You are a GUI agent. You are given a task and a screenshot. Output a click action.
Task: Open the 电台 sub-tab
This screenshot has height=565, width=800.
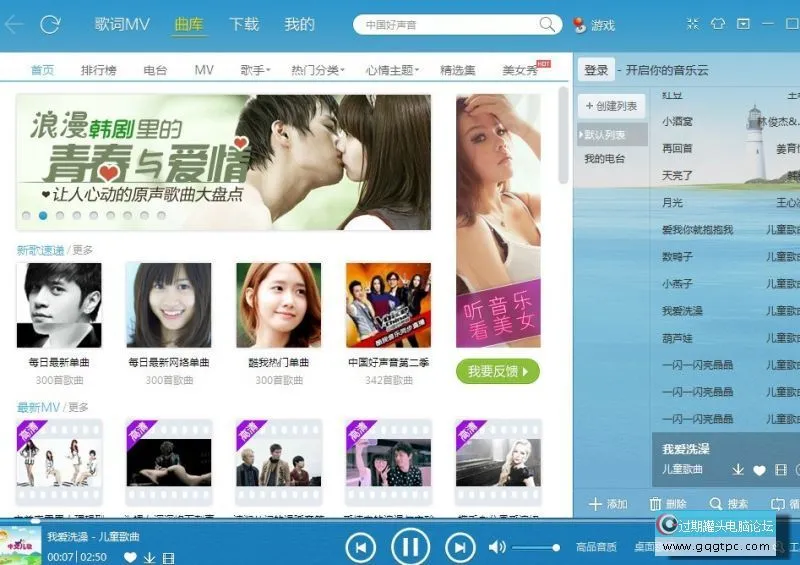point(155,70)
